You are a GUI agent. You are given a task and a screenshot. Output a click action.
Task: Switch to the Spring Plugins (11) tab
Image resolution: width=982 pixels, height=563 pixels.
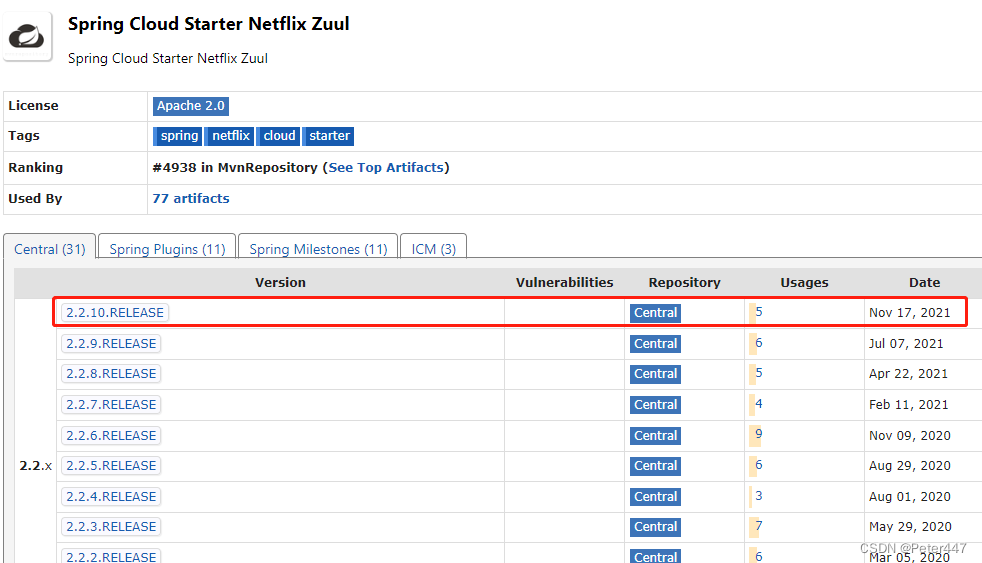pyautogui.click(x=167, y=249)
